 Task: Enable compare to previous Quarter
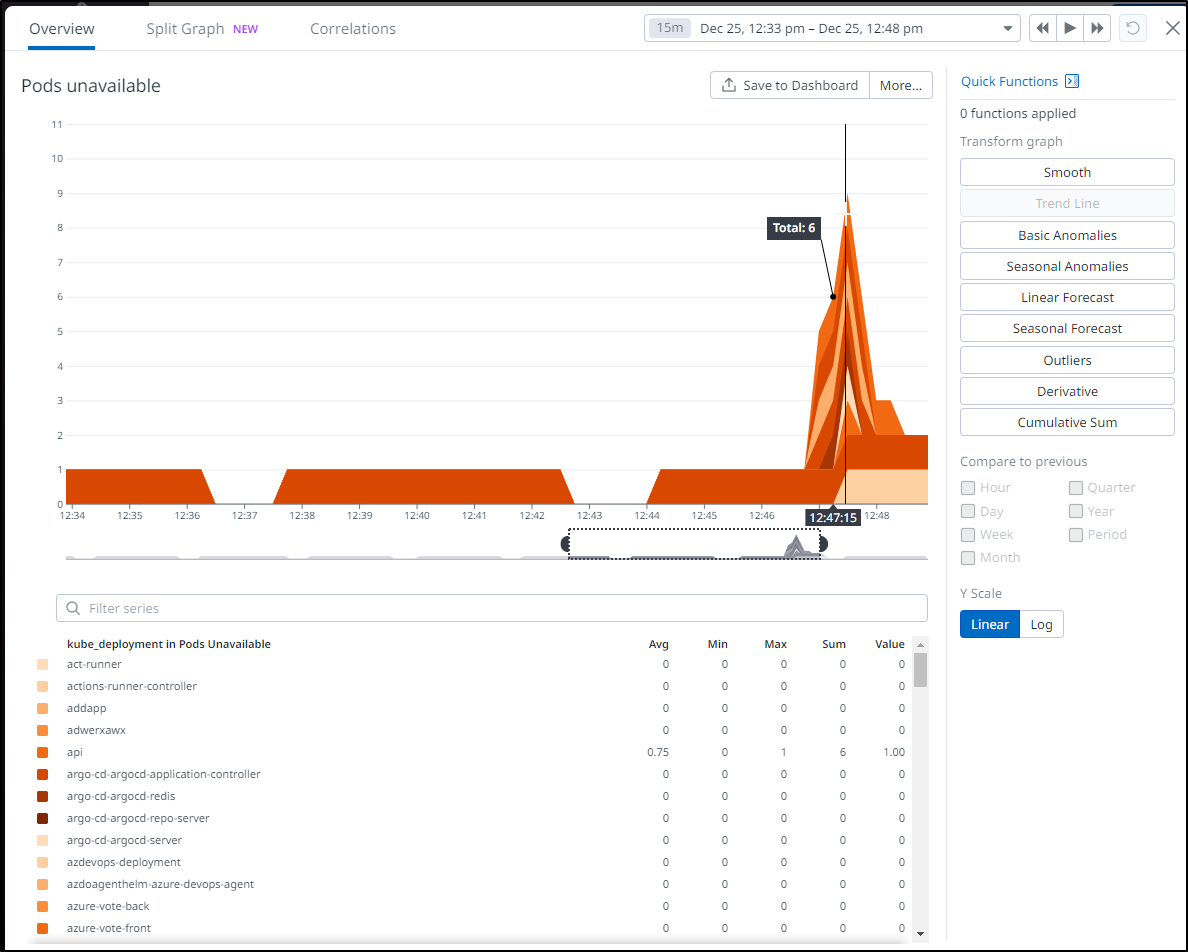[x=1076, y=488]
